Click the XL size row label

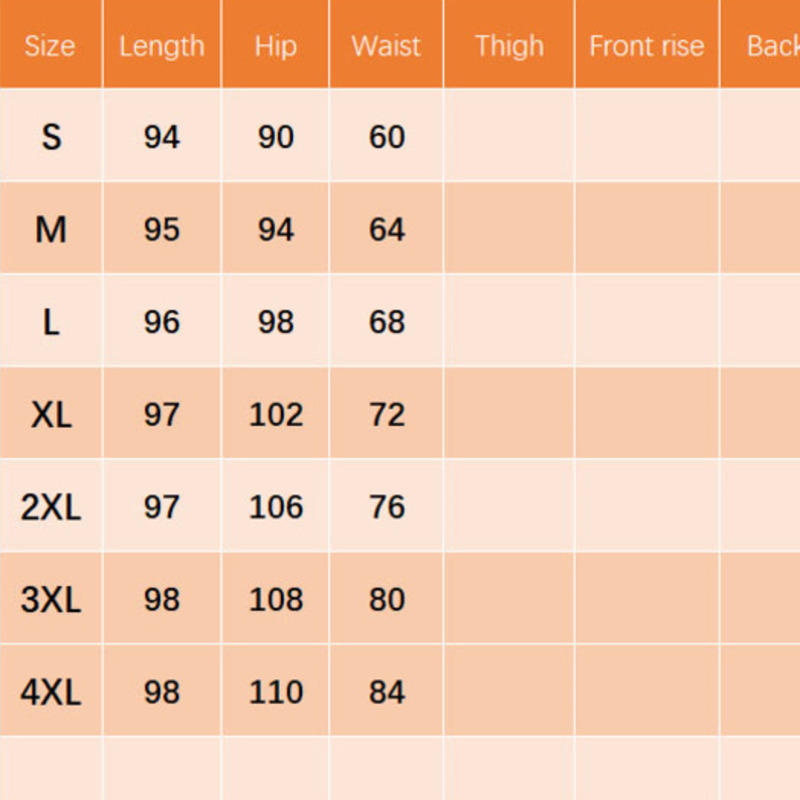click(51, 414)
